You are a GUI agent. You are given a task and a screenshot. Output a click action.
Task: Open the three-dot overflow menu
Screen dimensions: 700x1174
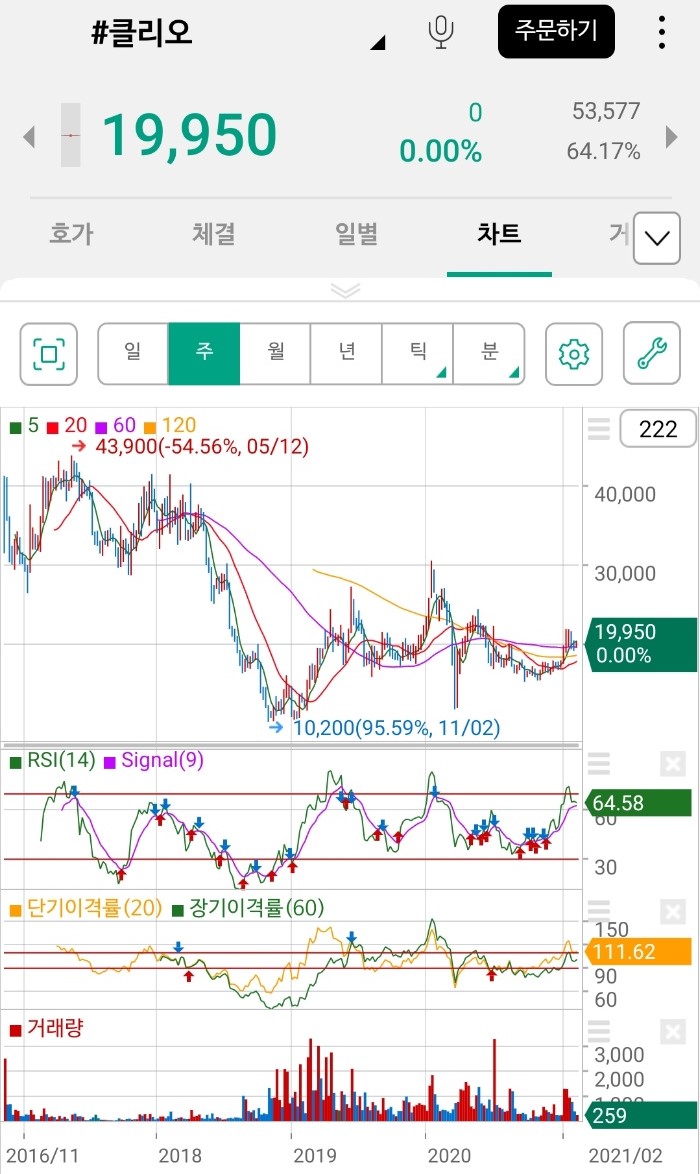click(661, 31)
